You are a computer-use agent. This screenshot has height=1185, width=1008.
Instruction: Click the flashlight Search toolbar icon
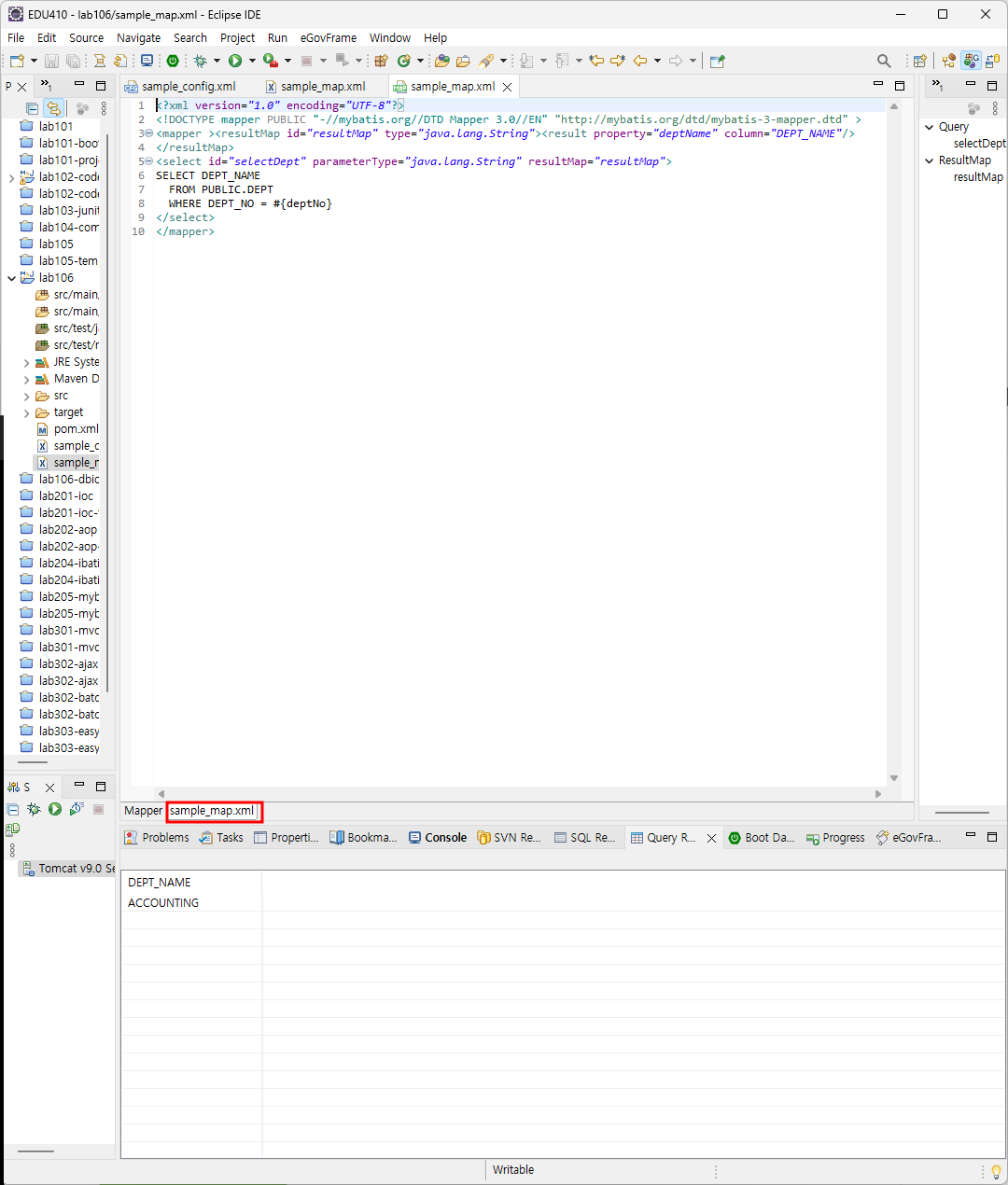point(486,61)
